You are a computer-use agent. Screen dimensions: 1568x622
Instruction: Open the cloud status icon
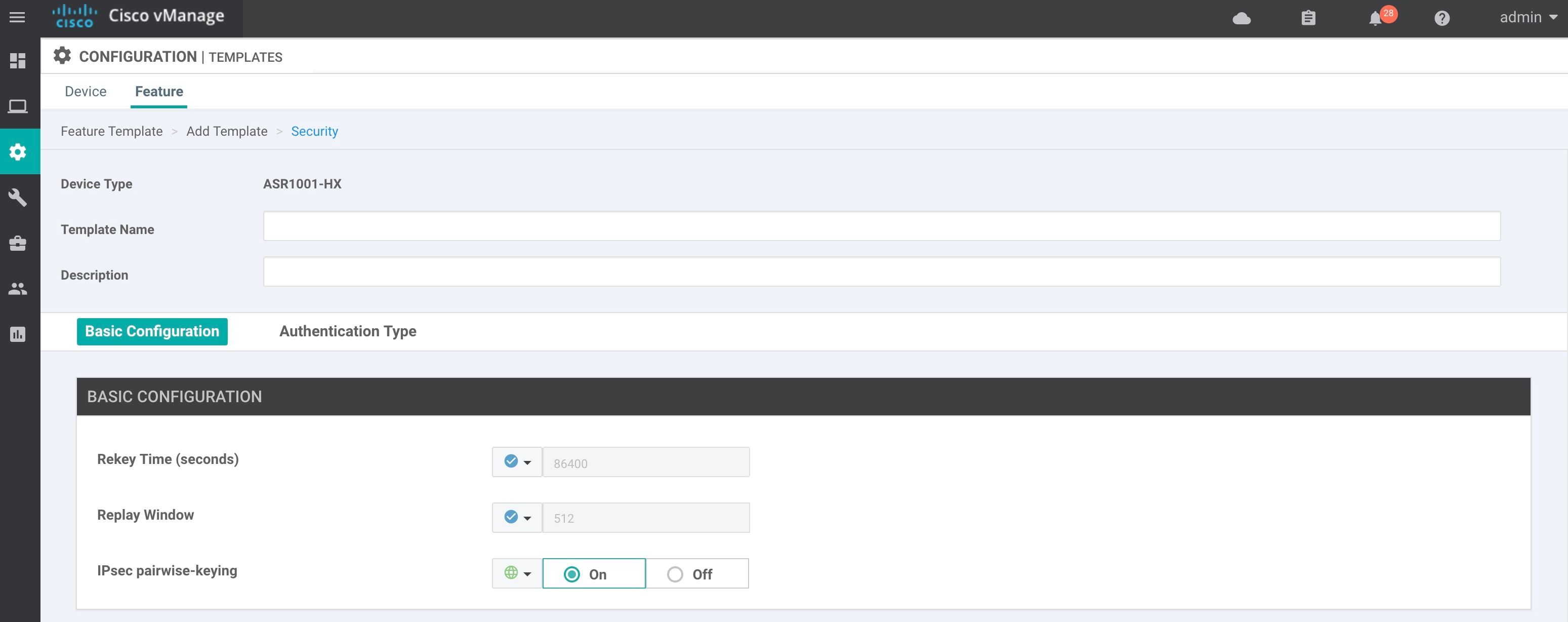click(x=1242, y=18)
